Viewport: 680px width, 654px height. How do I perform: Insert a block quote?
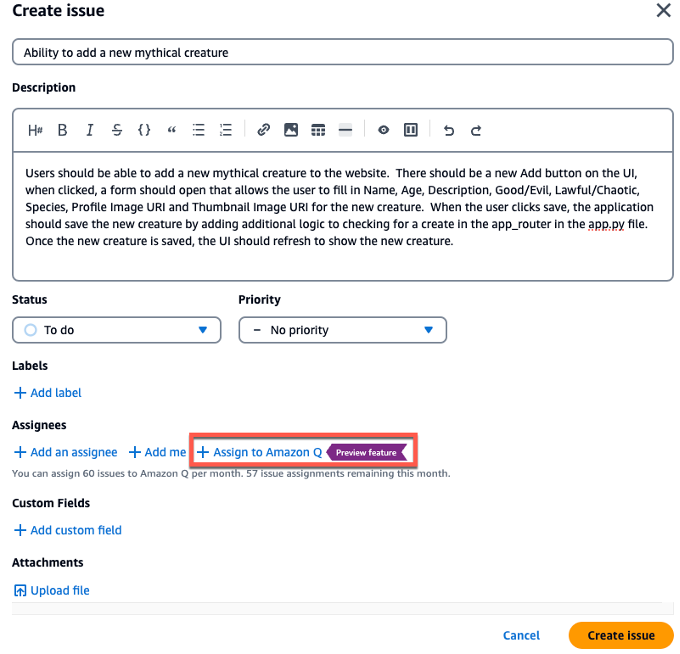tap(172, 130)
